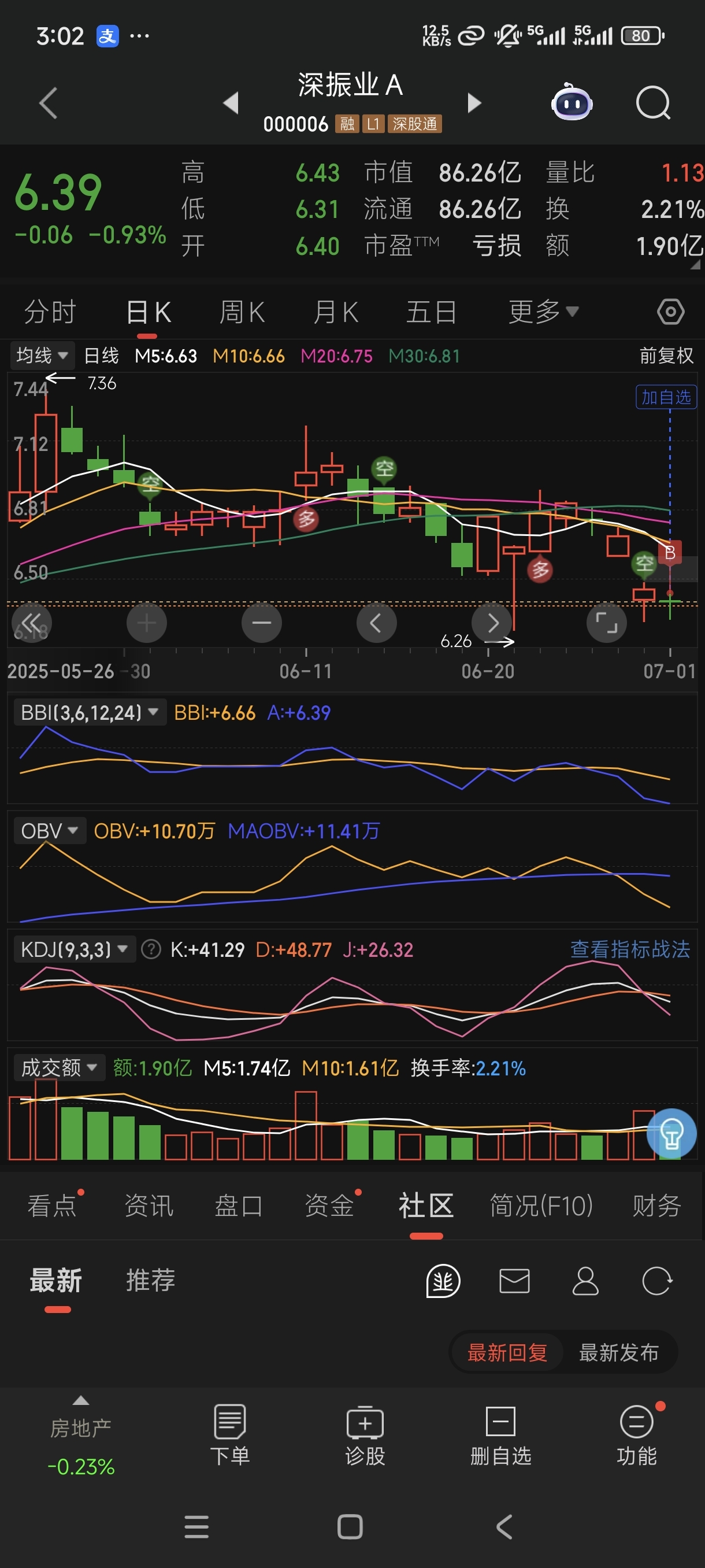Zoom out chart with minus button
Viewport: 705px width, 1568px height.
pyautogui.click(x=262, y=622)
